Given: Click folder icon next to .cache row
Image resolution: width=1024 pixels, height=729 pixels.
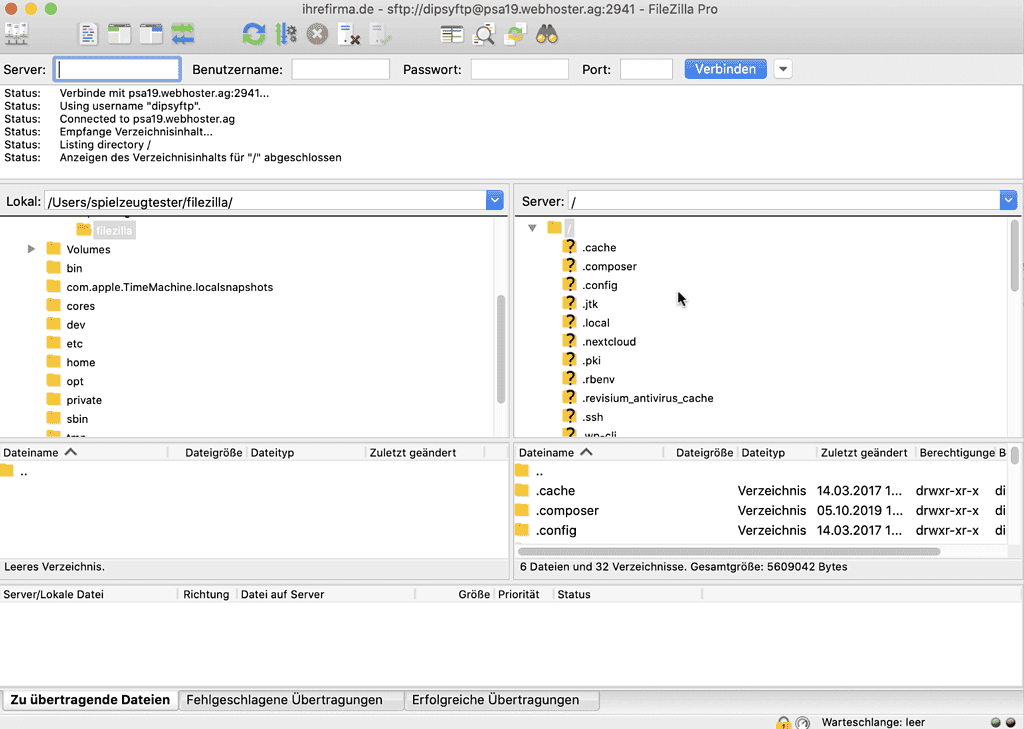Looking at the screenshot, I should point(522,491).
